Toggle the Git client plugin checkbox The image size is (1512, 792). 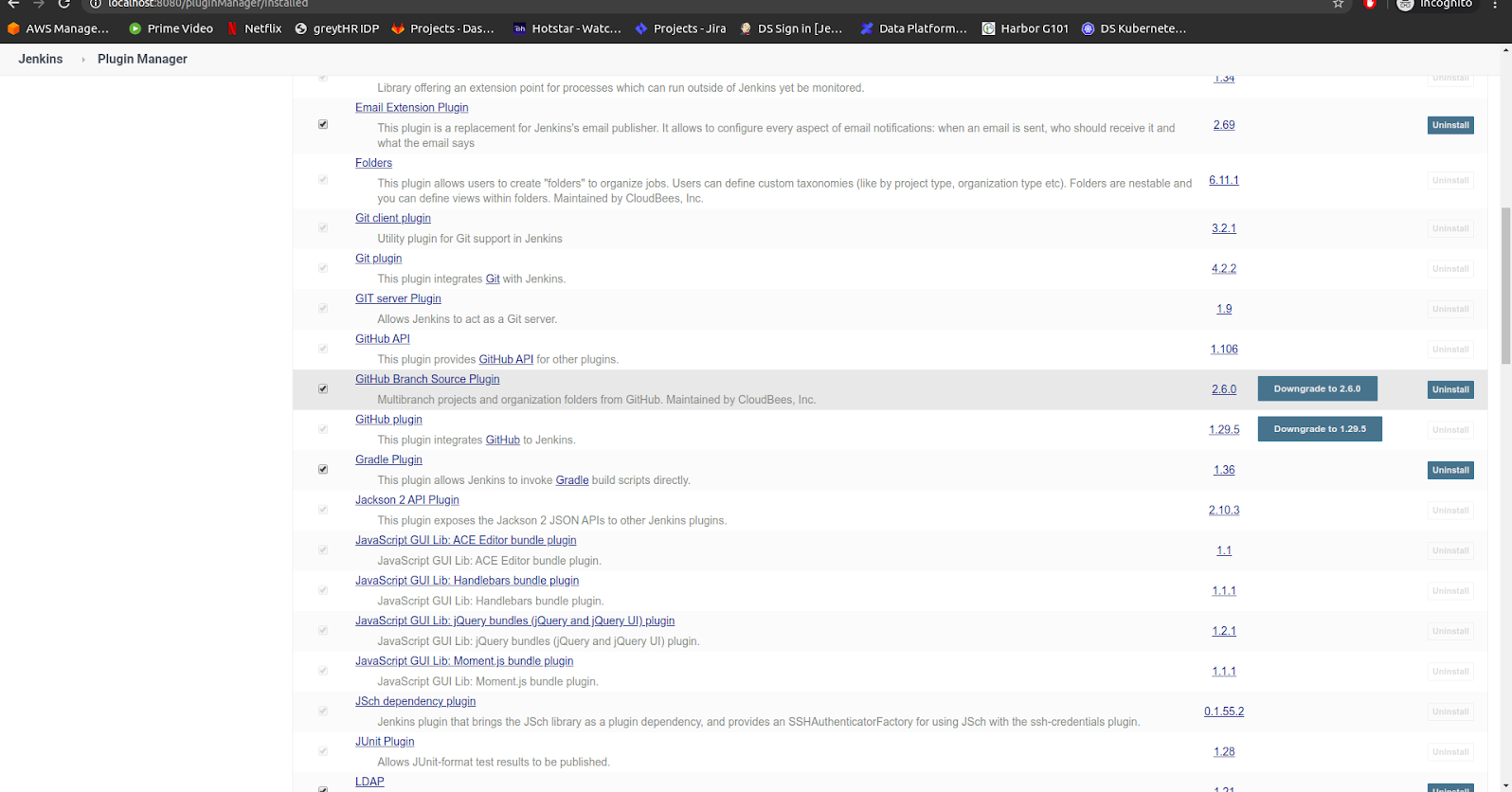pyautogui.click(x=323, y=227)
